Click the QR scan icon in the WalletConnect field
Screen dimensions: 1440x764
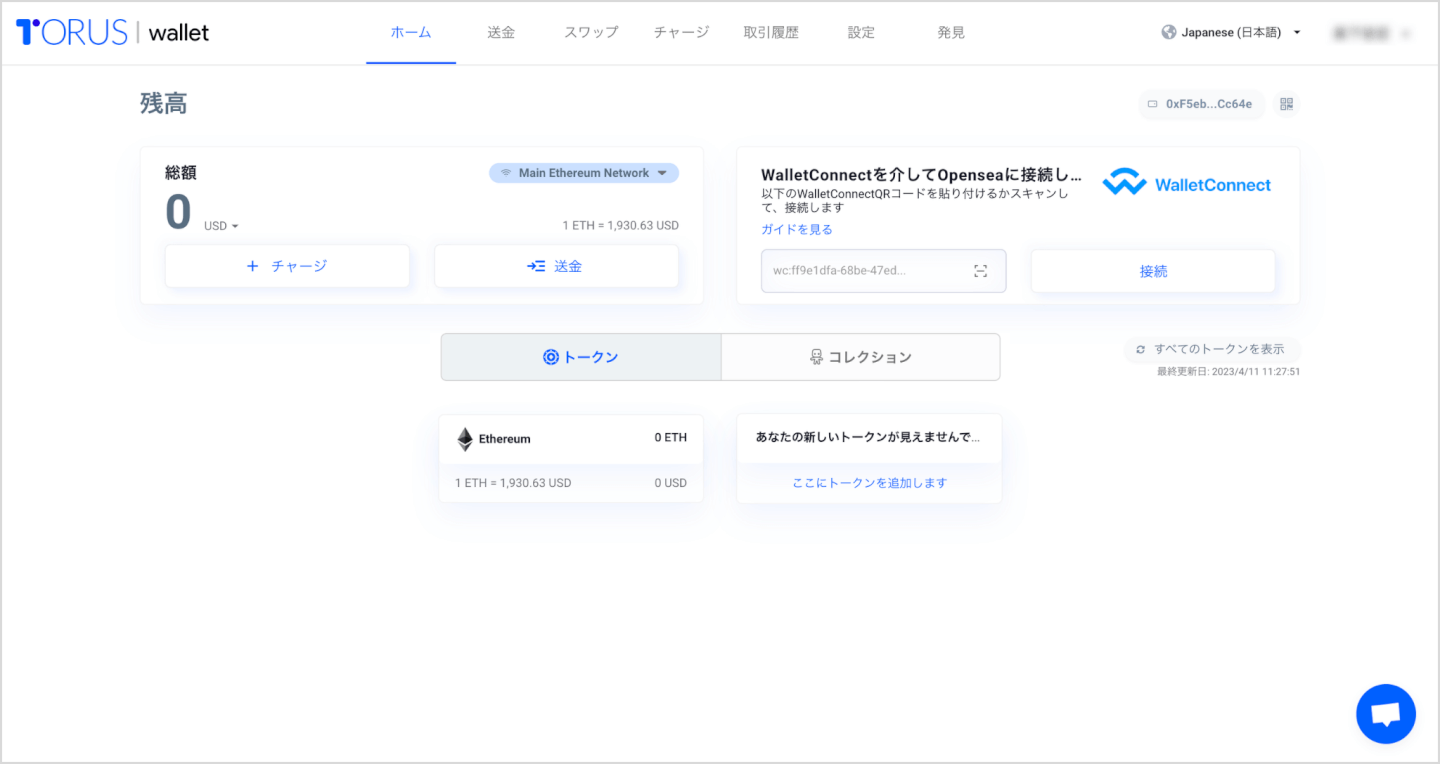tap(981, 270)
